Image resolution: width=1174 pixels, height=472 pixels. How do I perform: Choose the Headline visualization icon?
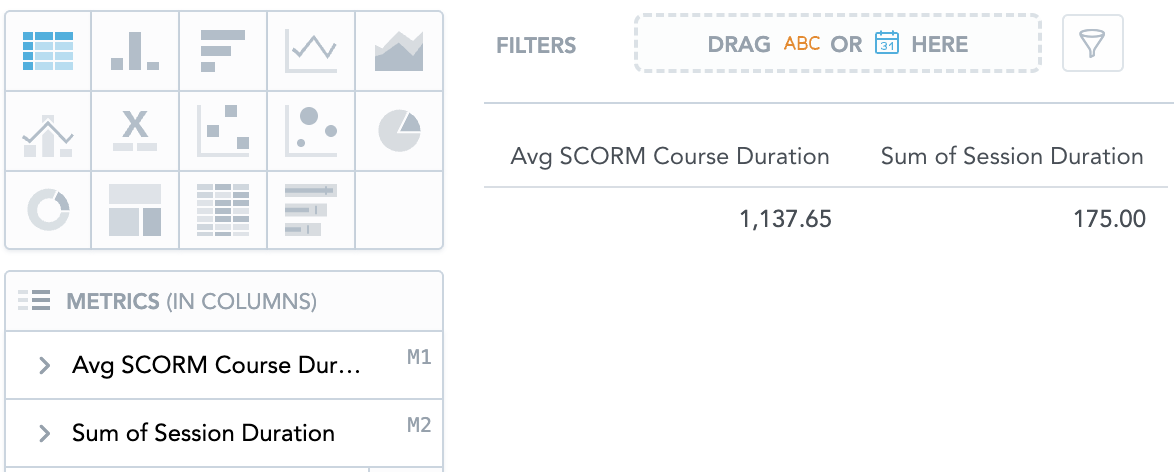pos(135,131)
